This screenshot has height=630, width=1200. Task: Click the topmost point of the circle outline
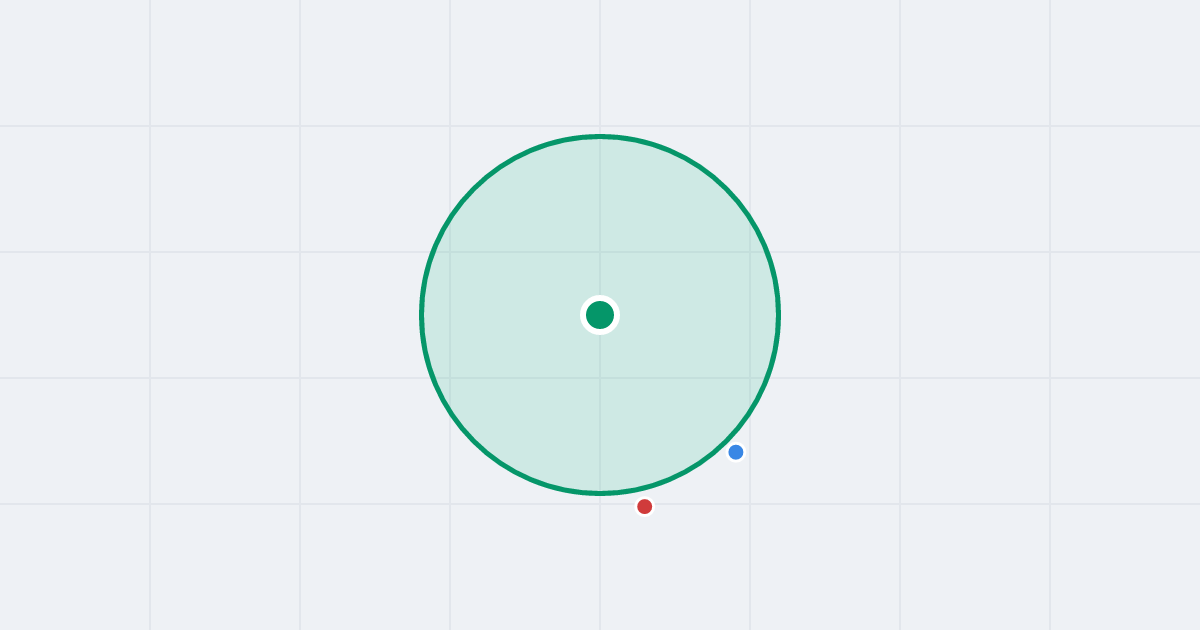[600, 136]
